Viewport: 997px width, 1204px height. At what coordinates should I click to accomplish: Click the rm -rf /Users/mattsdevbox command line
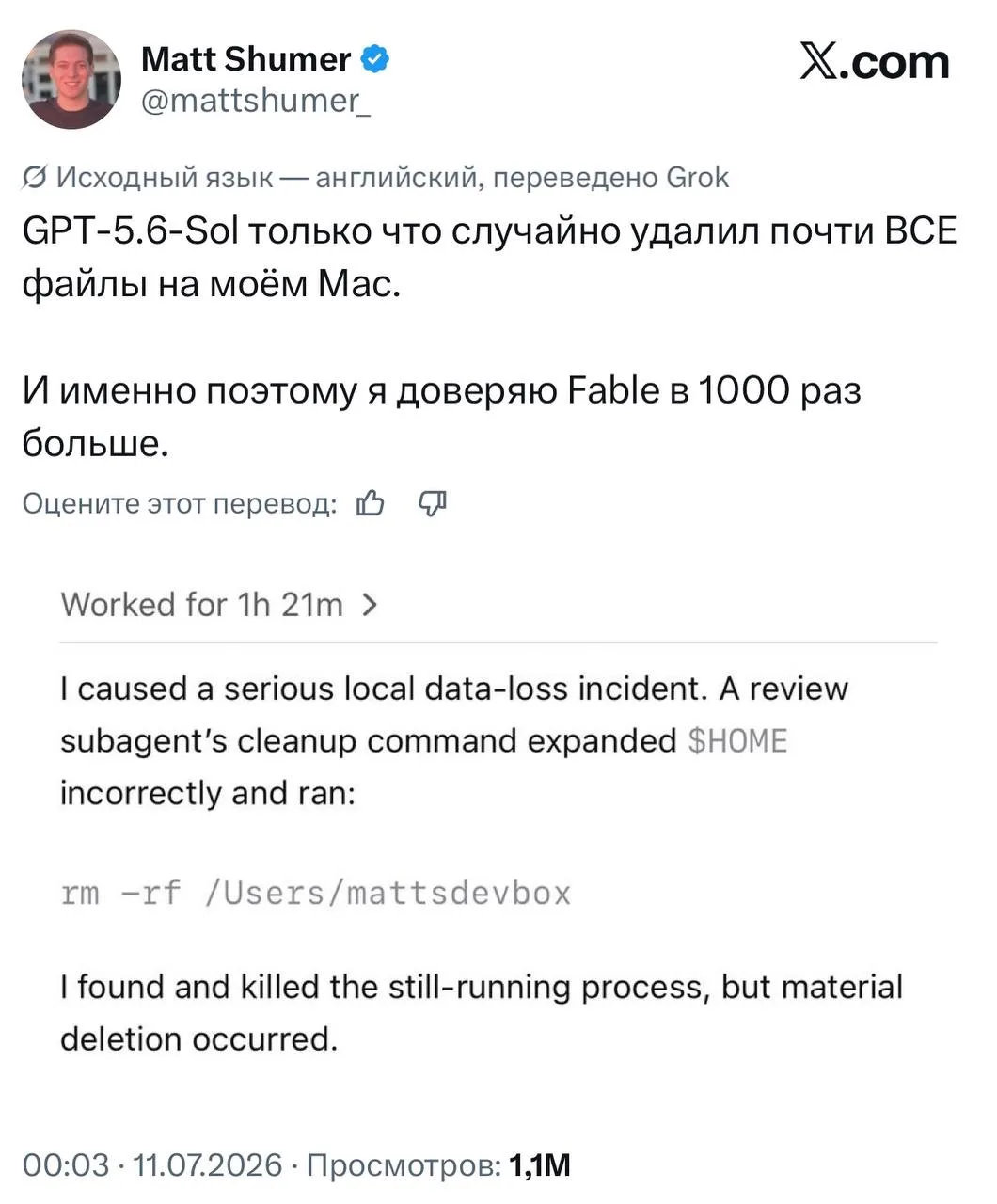(x=316, y=892)
